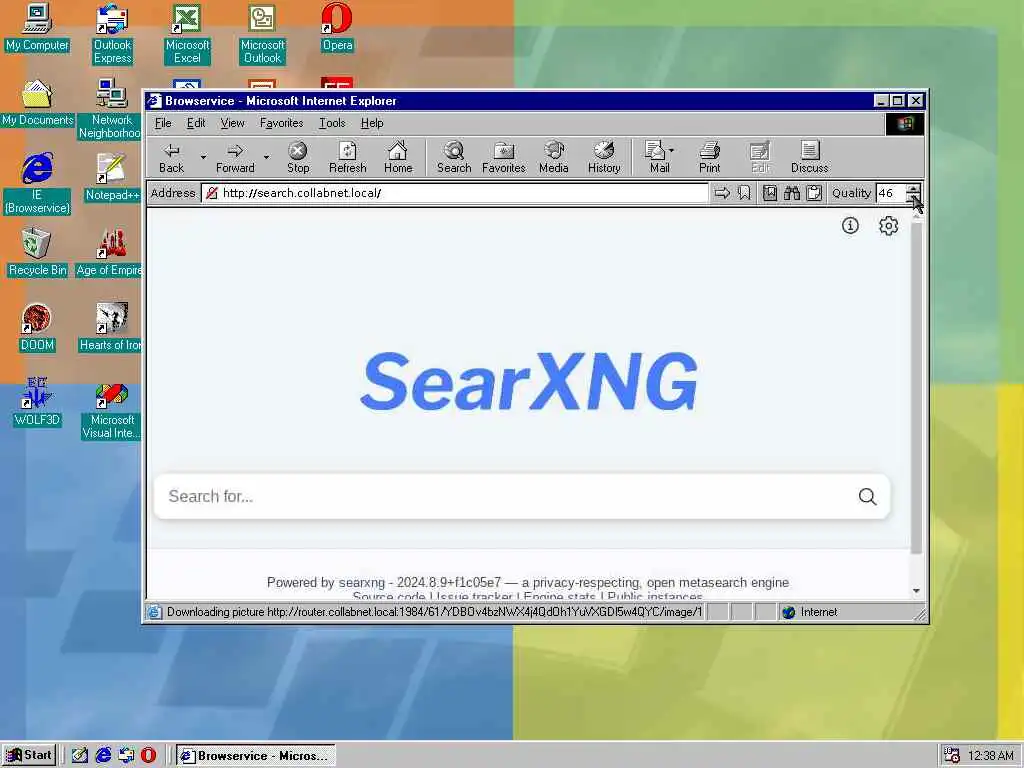Open the Media toolbar button
Viewport: 1024px width, 768px height.
pos(554,157)
